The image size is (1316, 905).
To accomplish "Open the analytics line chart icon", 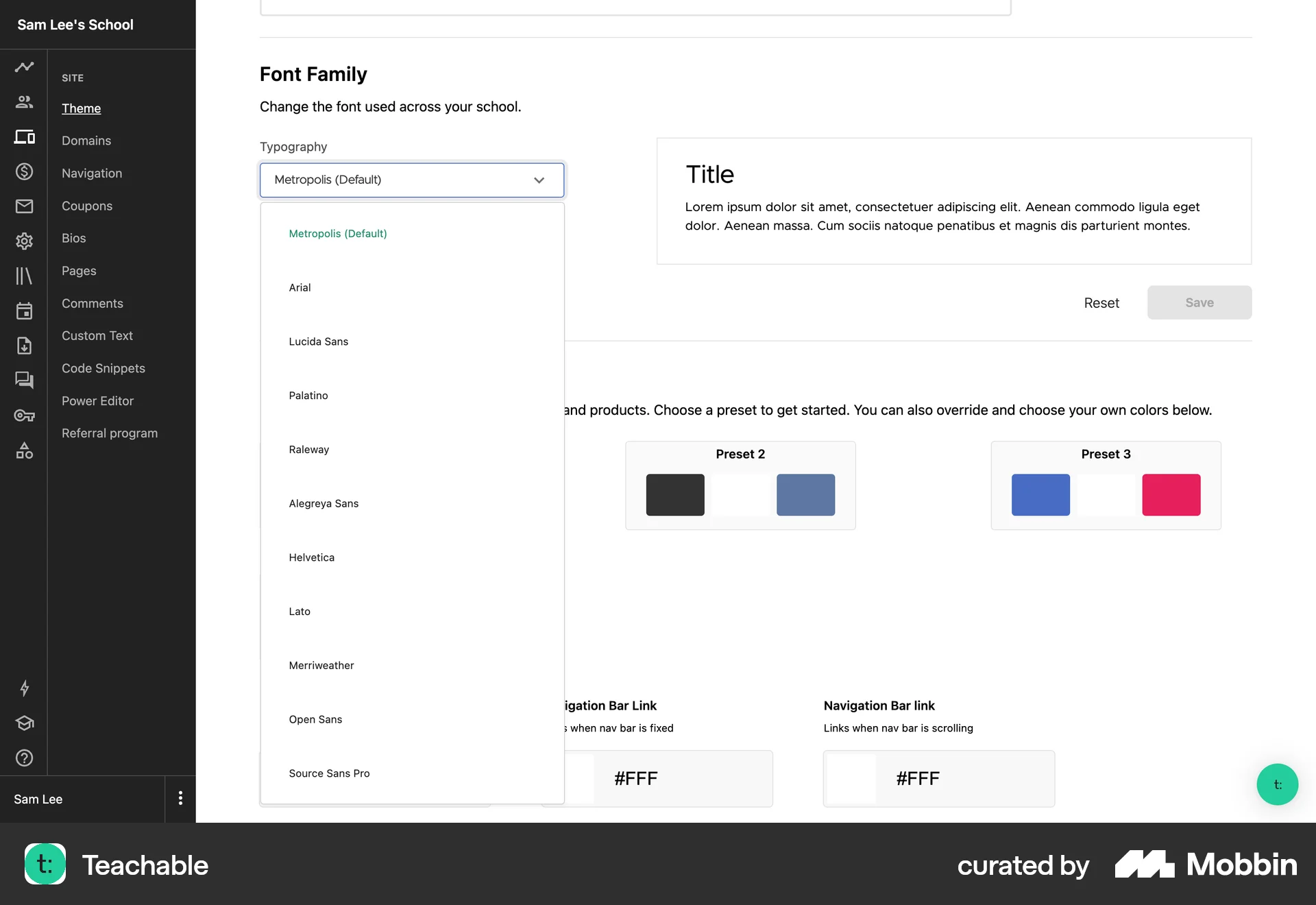I will point(25,67).
